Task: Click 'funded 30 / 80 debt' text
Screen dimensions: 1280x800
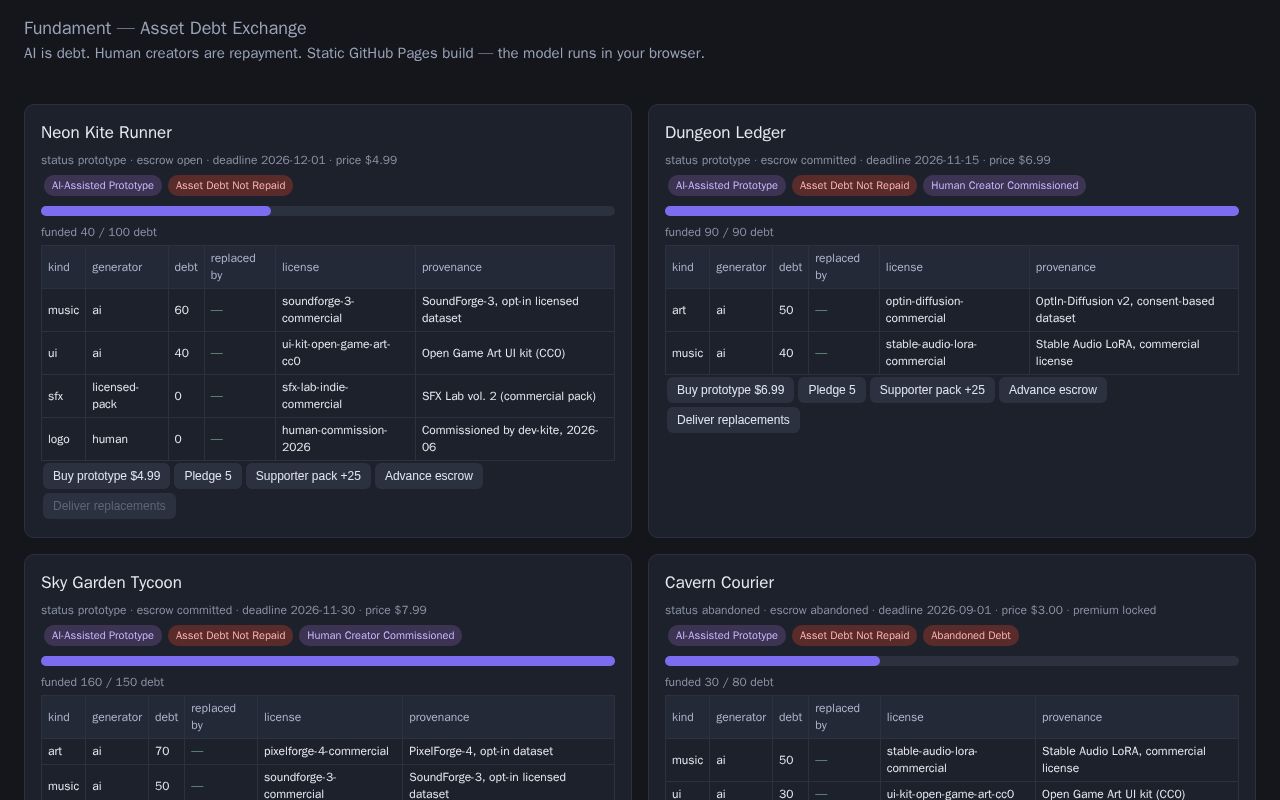Action: coord(719,682)
